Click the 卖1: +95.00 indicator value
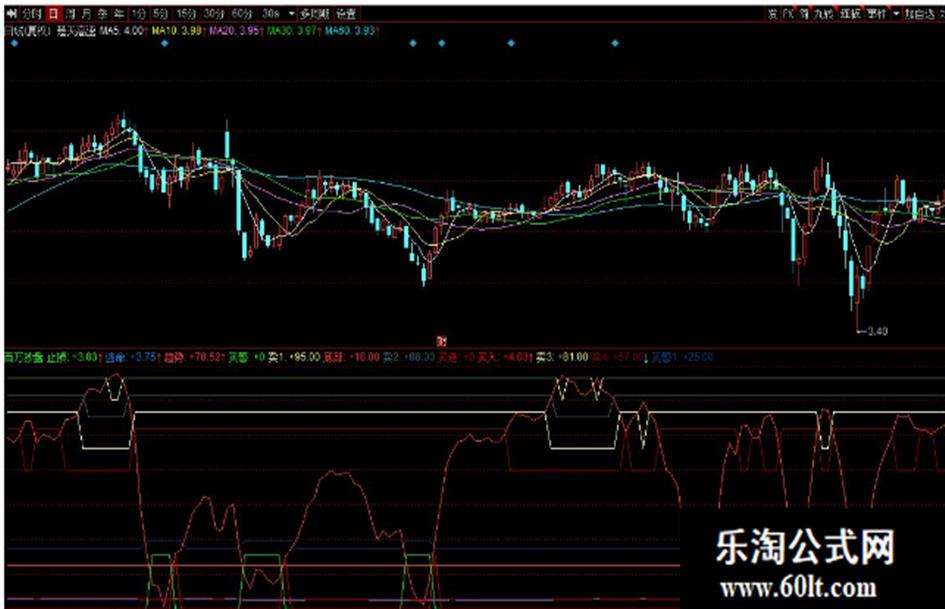945x609 pixels. (294, 357)
